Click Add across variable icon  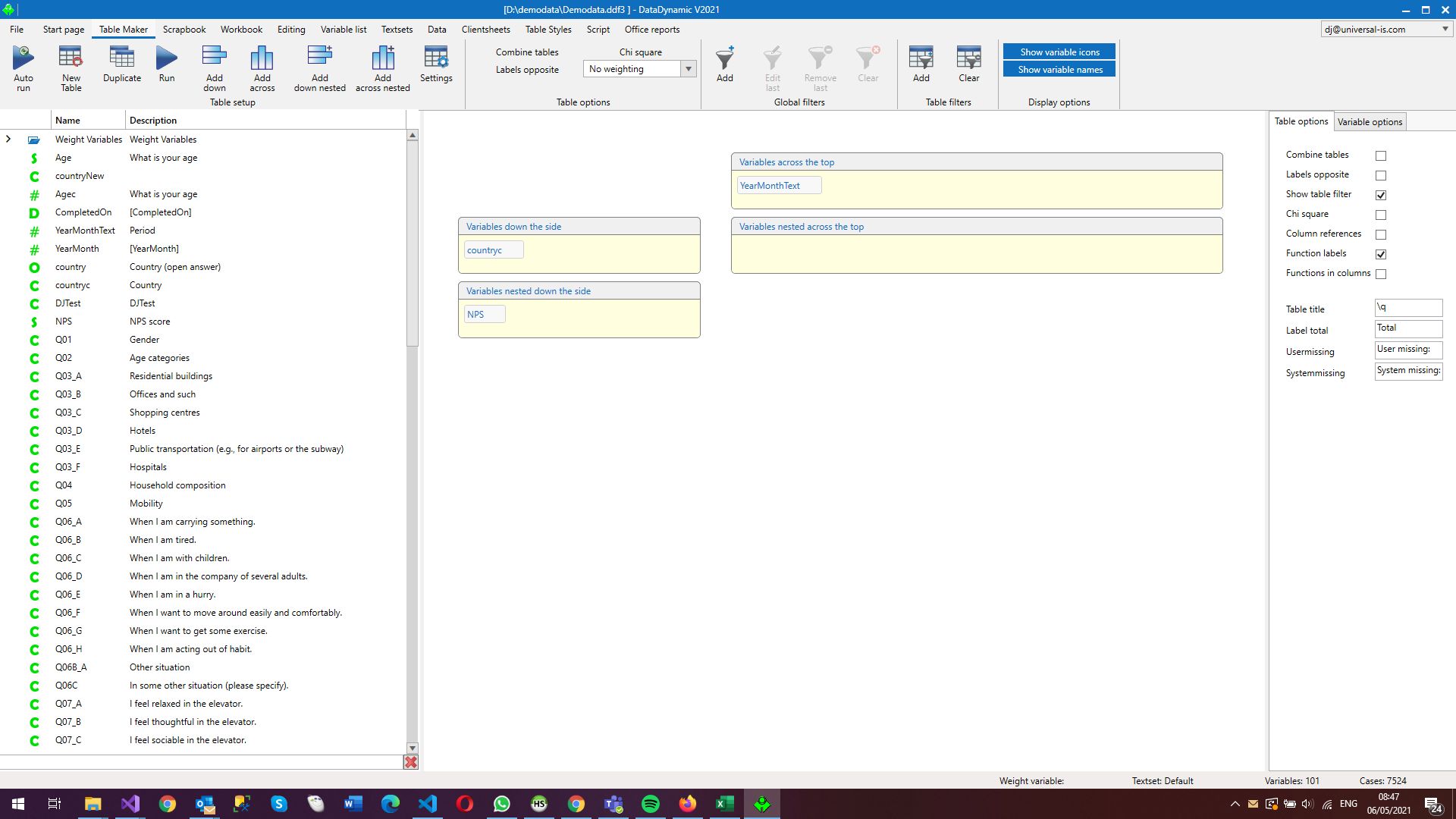262,59
